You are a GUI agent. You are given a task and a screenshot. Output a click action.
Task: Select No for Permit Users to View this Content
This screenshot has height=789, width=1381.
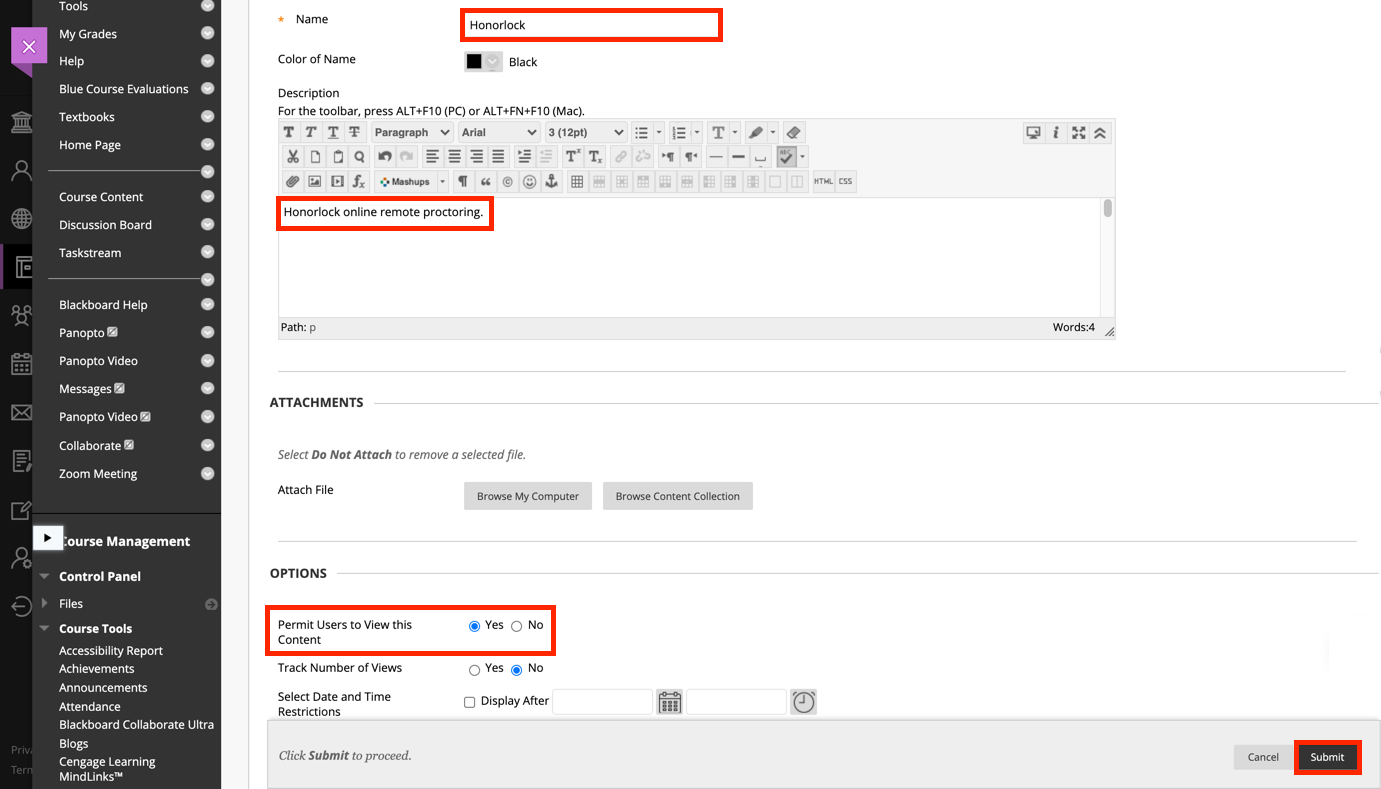coord(516,626)
